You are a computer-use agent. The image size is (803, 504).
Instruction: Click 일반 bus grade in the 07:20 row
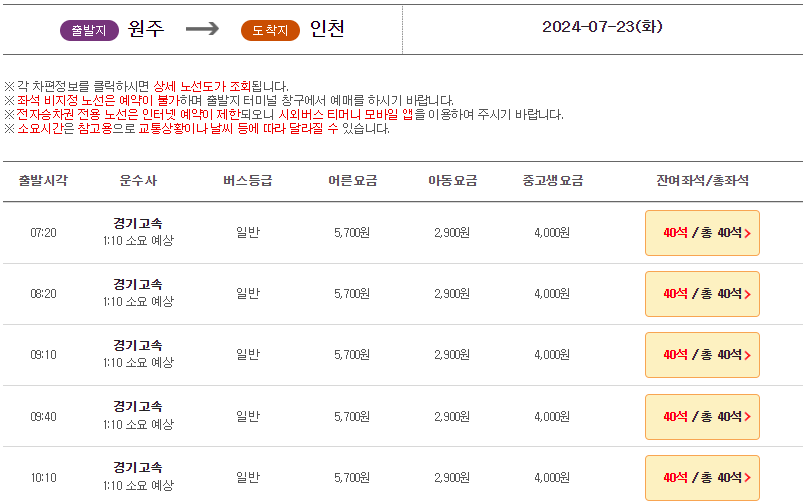tap(248, 233)
